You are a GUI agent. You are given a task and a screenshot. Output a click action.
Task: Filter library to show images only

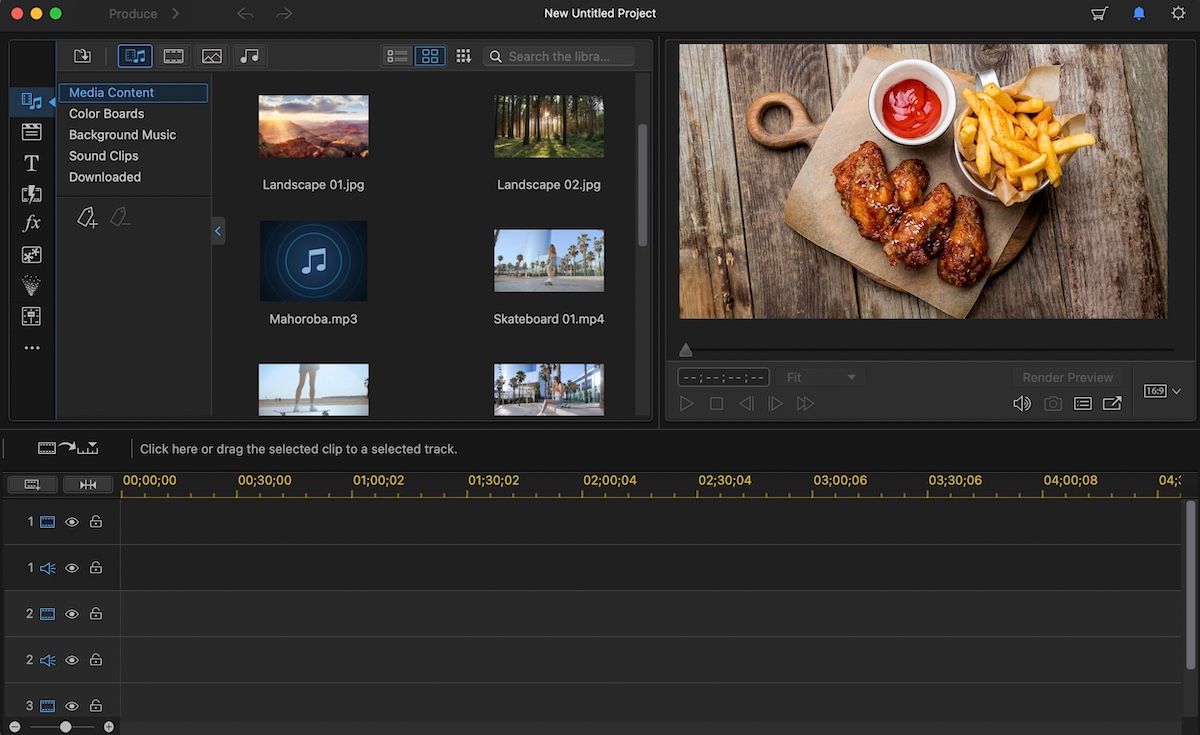click(x=212, y=56)
